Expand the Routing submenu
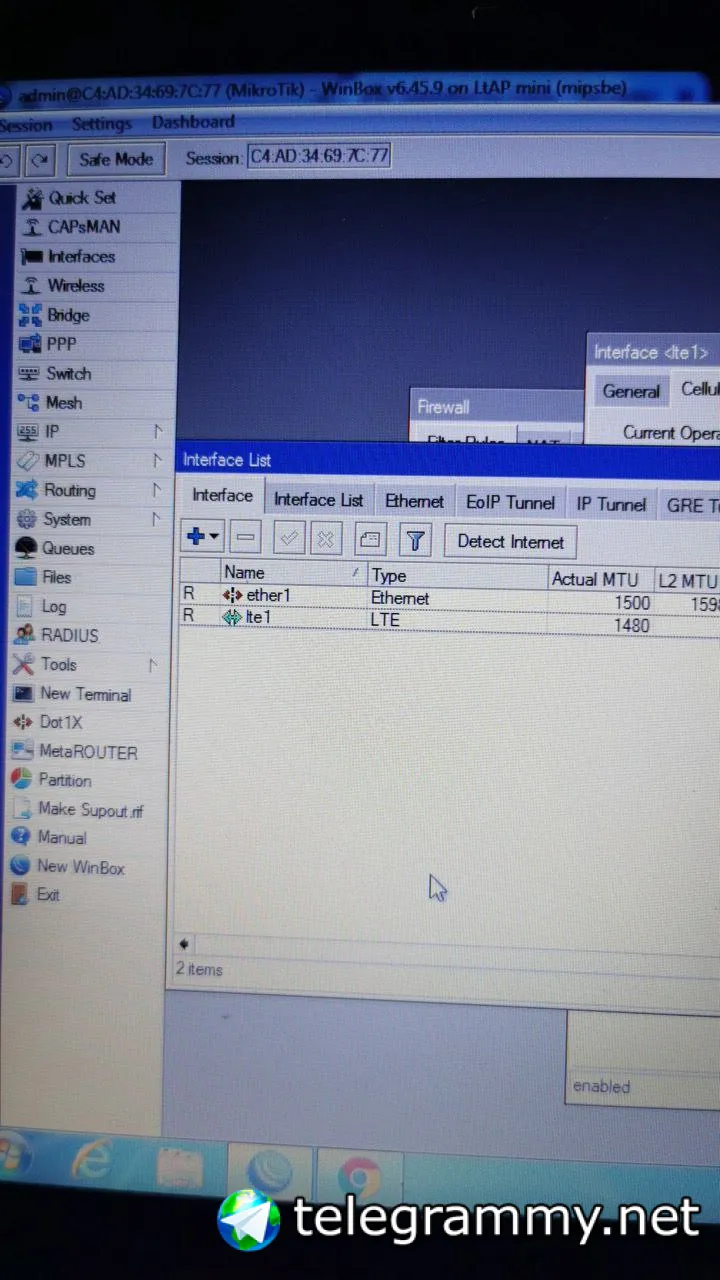 pyautogui.click(x=156, y=490)
